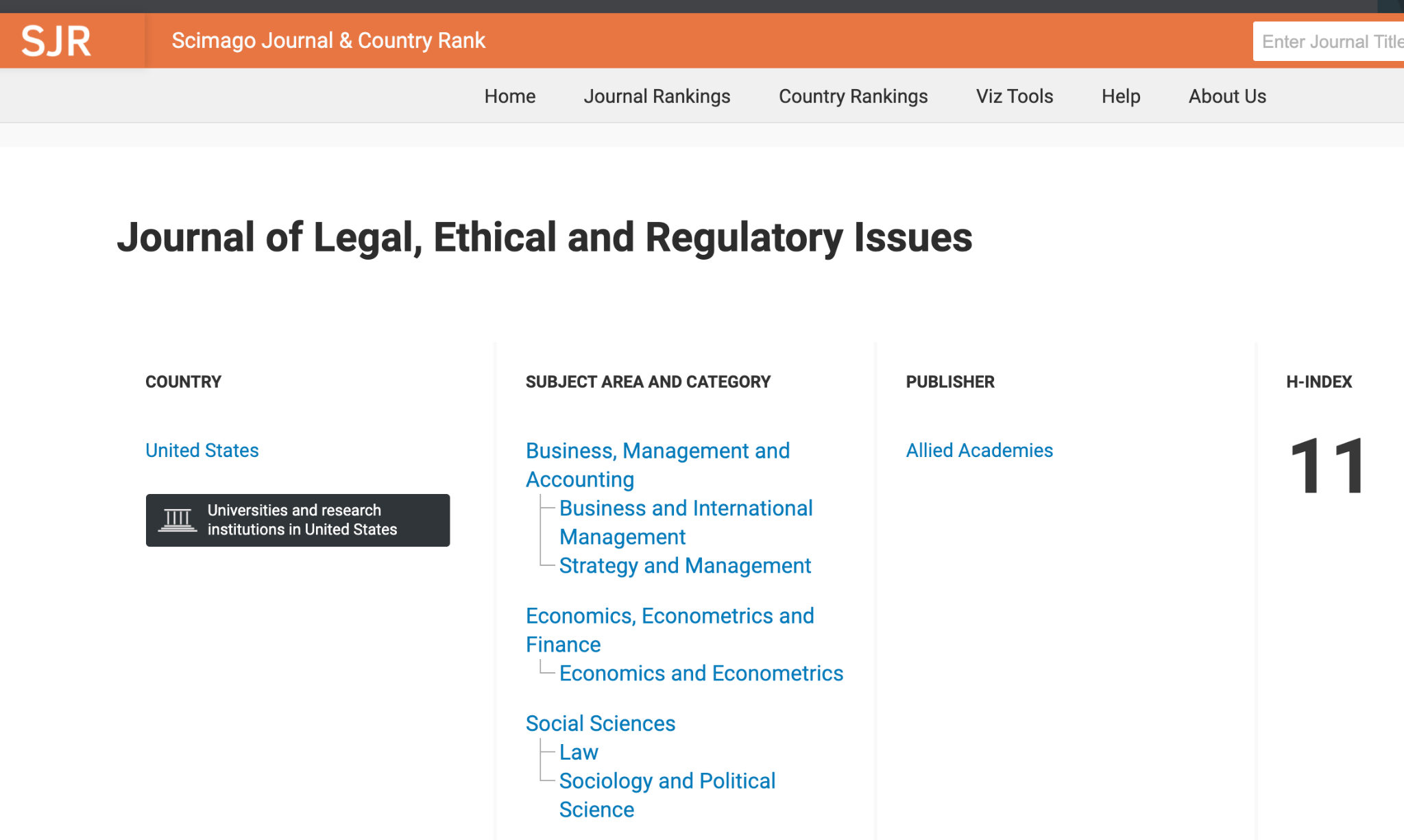1404x840 pixels.
Task: Go to the Home menu item
Action: [x=510, y=96]
